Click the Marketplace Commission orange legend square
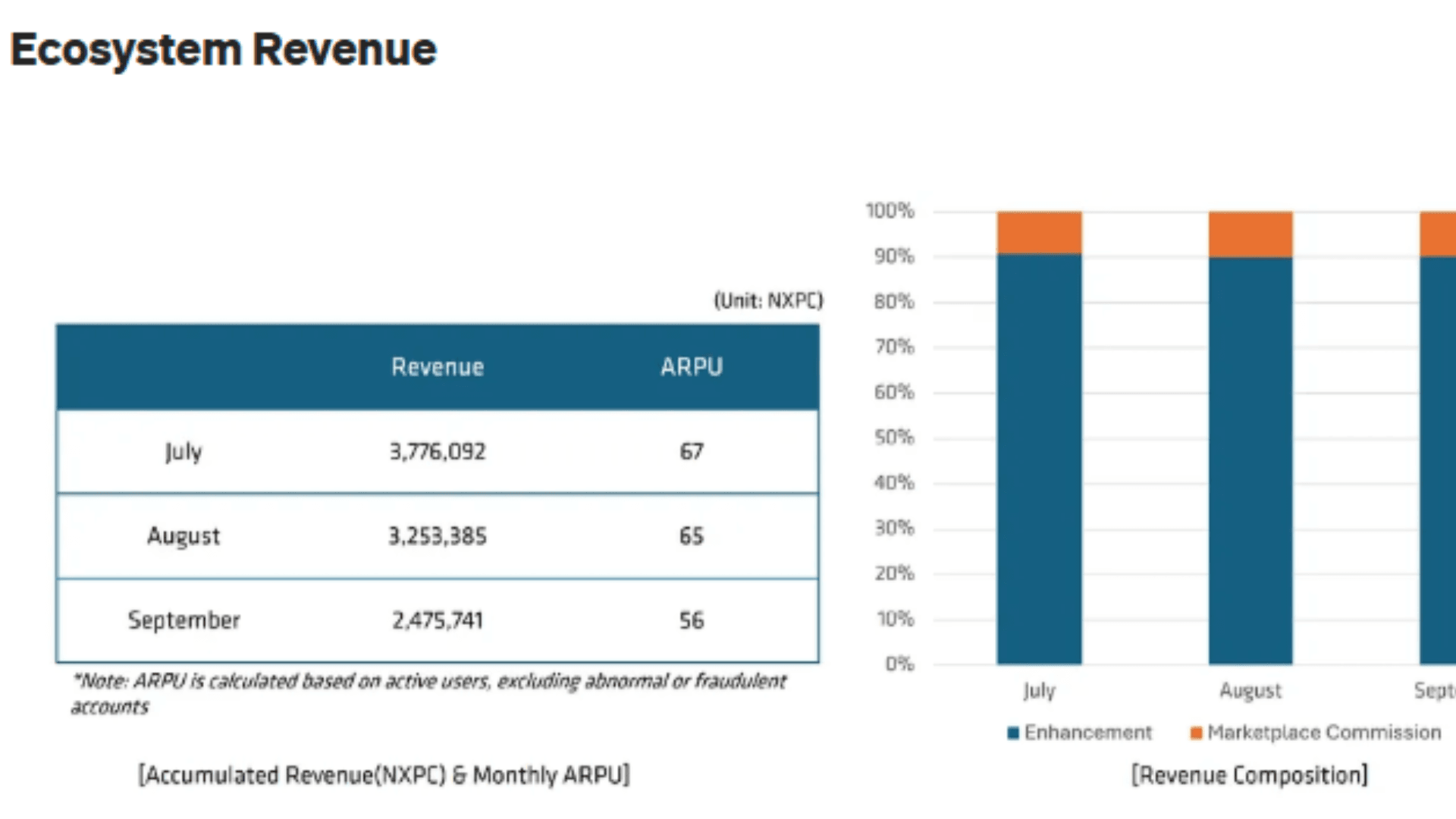 tap(1196, 733)
